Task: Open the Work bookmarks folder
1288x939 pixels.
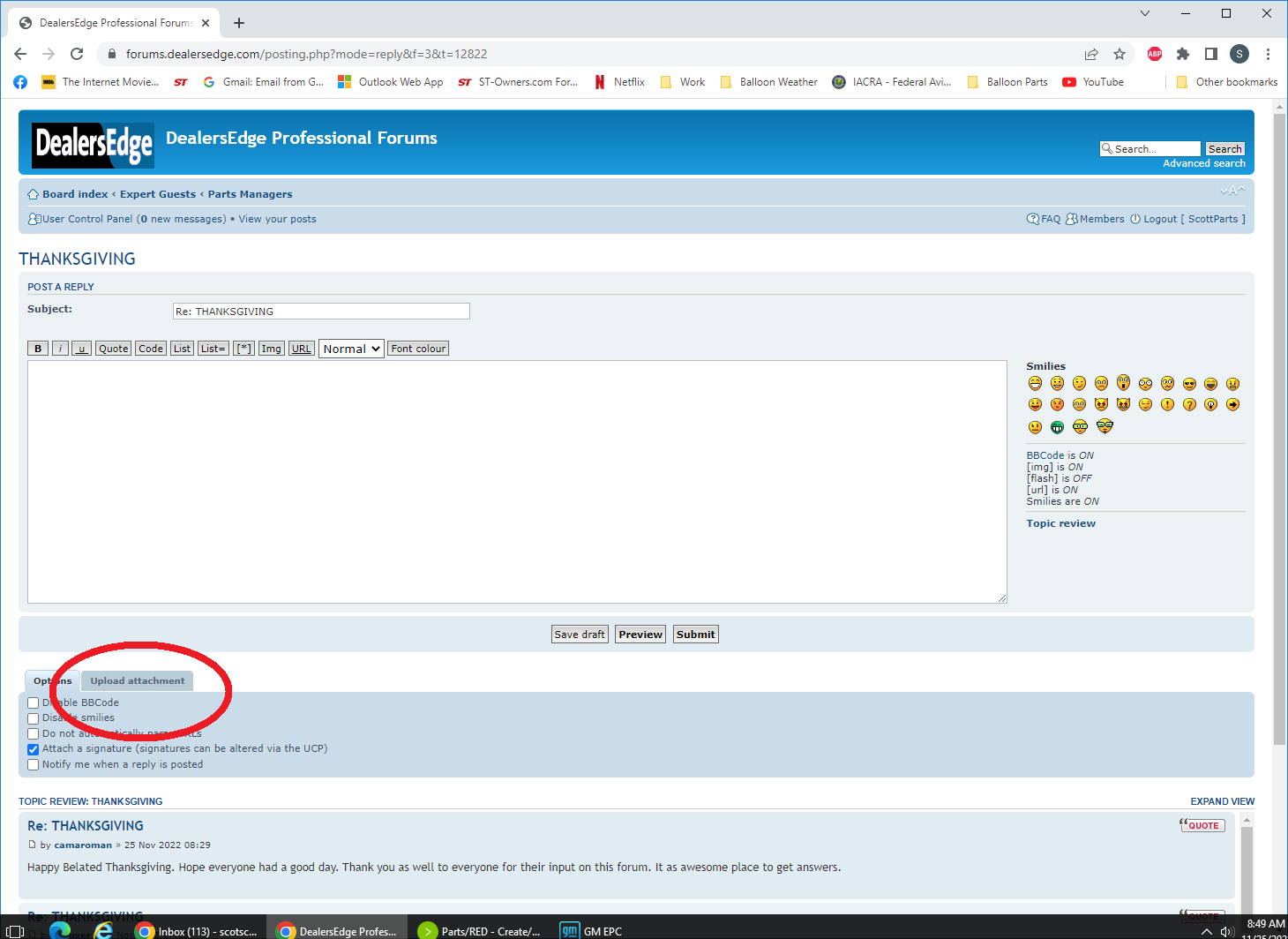Action: (x=683, y=82)
